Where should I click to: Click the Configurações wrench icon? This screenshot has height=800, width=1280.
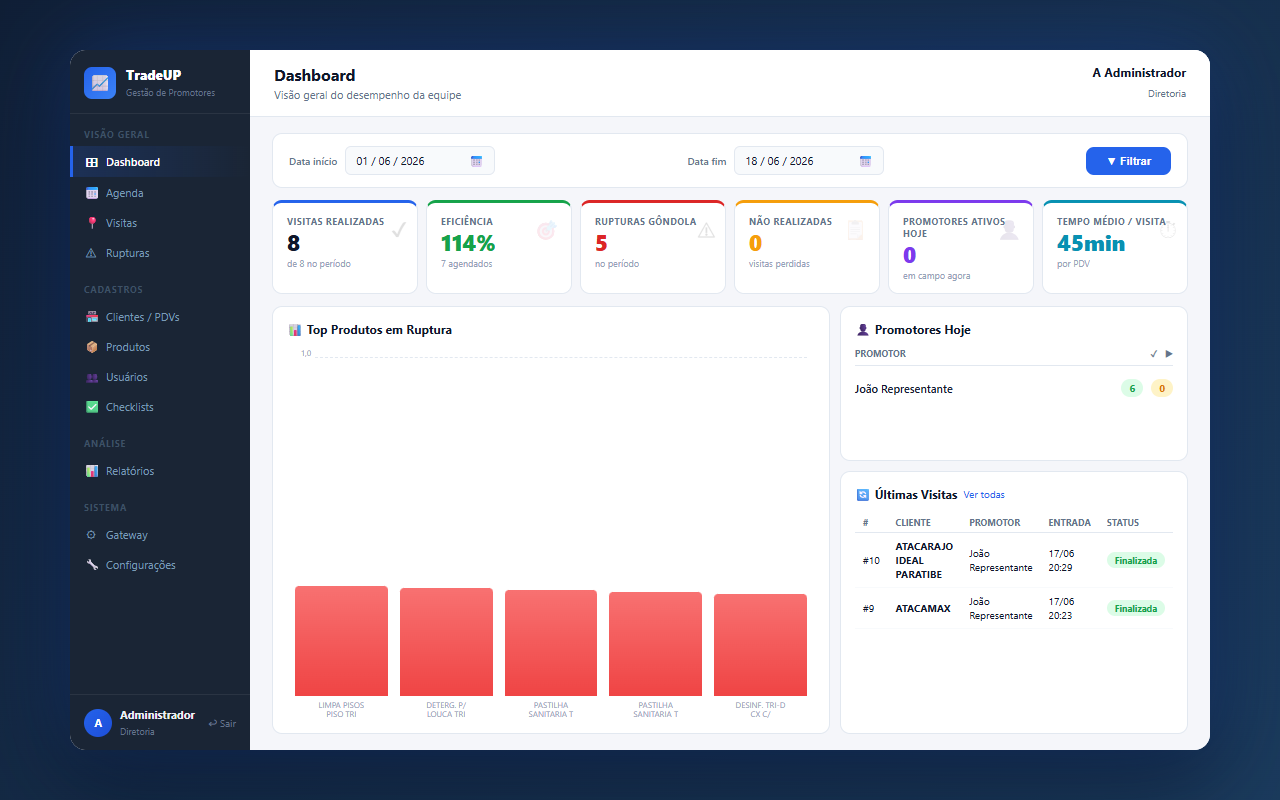point(92,565)
